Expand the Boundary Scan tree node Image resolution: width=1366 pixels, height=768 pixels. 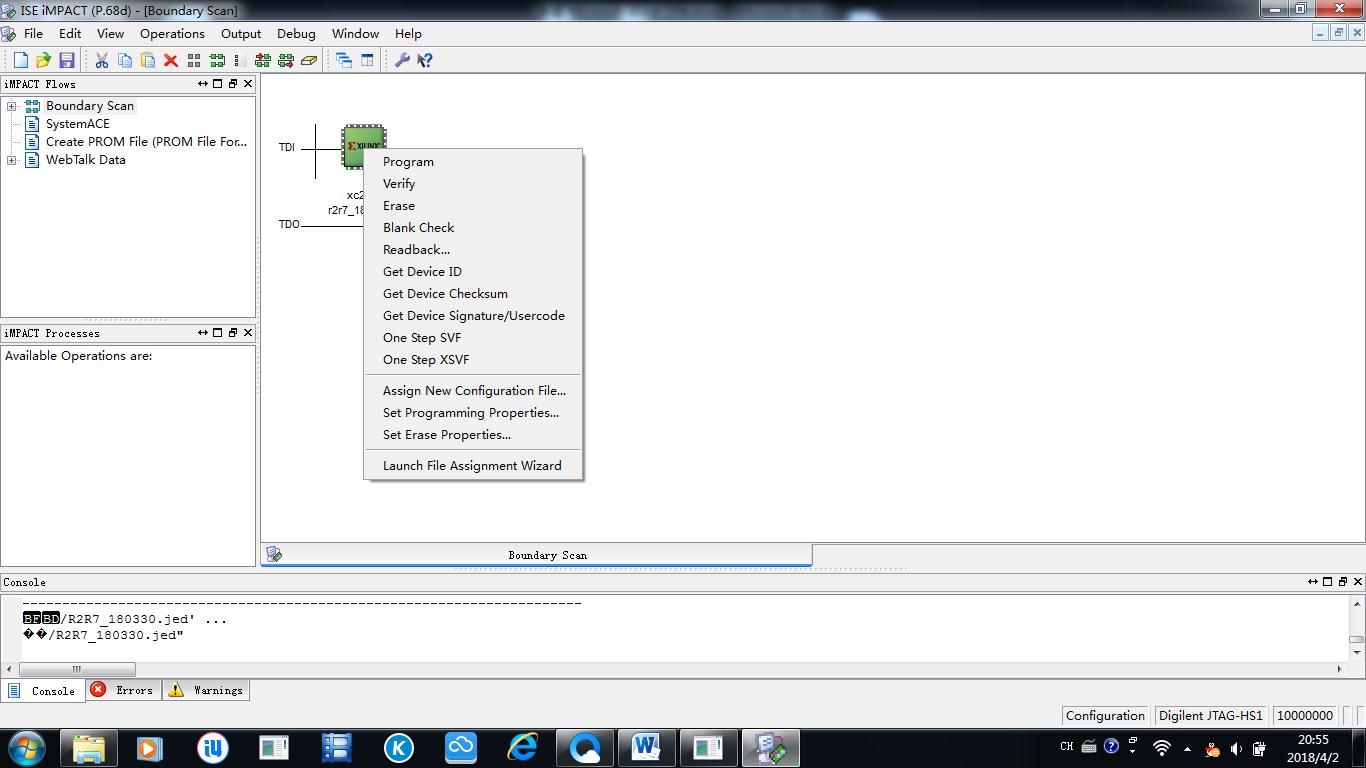click(12, 106)
